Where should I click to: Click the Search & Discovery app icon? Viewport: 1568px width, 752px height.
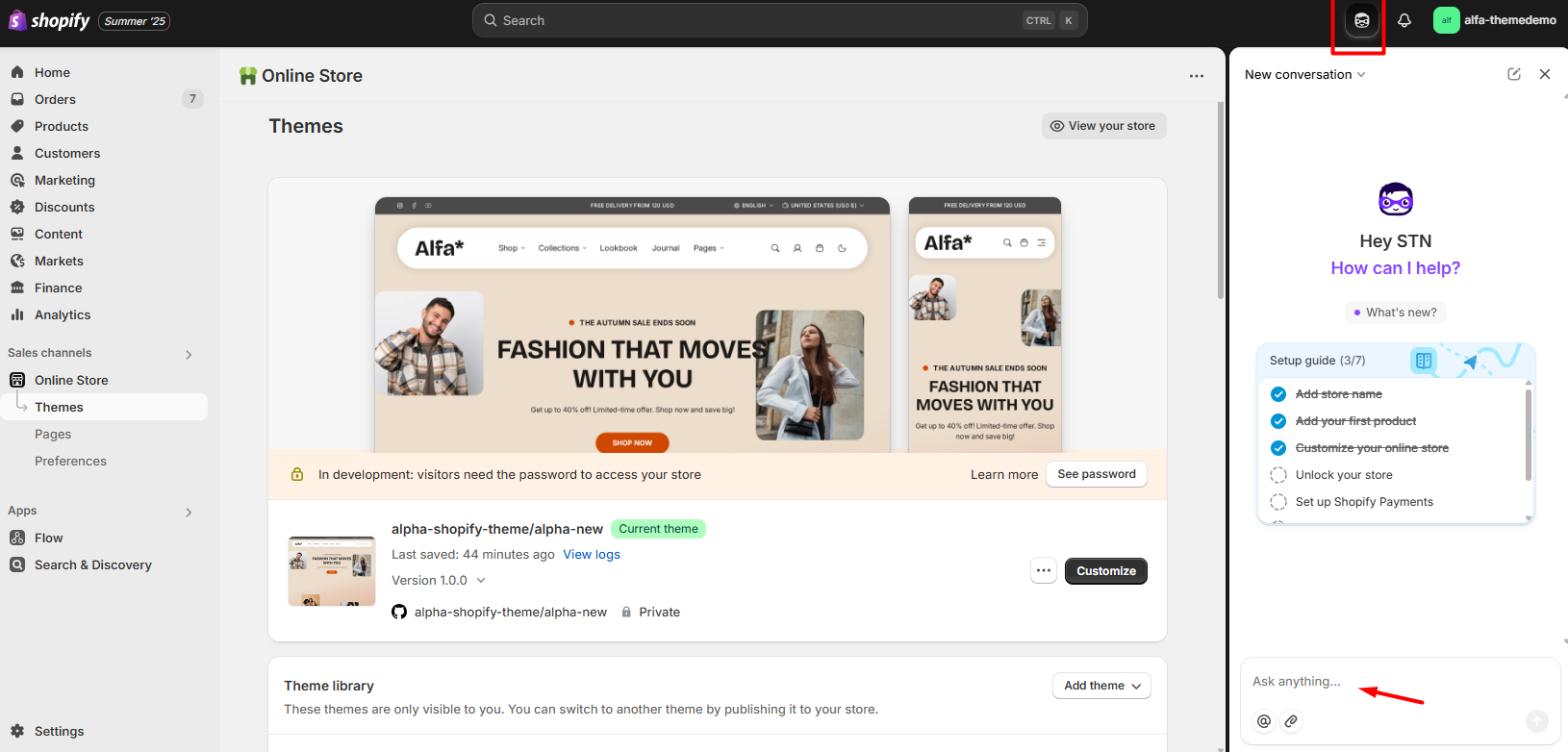pyautogui.click(x=17, y=564)
